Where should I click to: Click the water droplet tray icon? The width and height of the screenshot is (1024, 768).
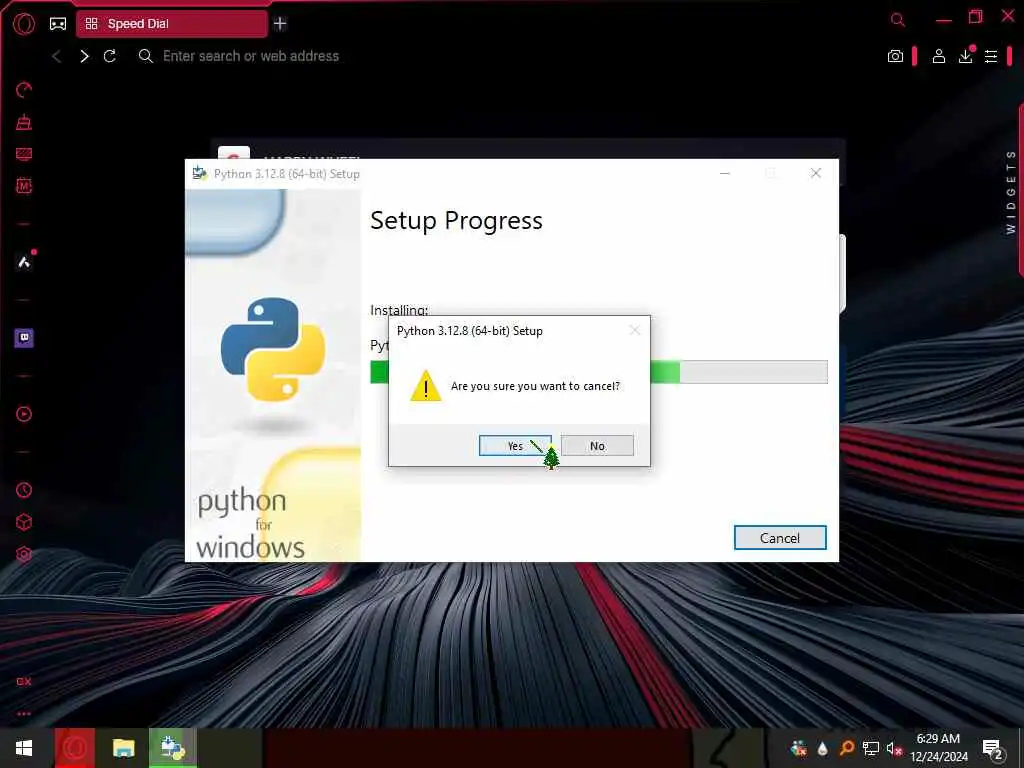coord(822,748)
